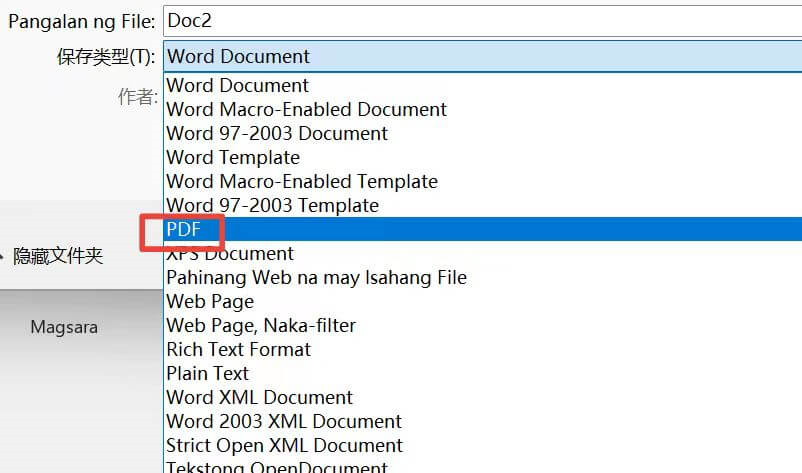This screenshot has height=473, width=802.
Task: Select Rich Text Format
Action: click(482, 350)
